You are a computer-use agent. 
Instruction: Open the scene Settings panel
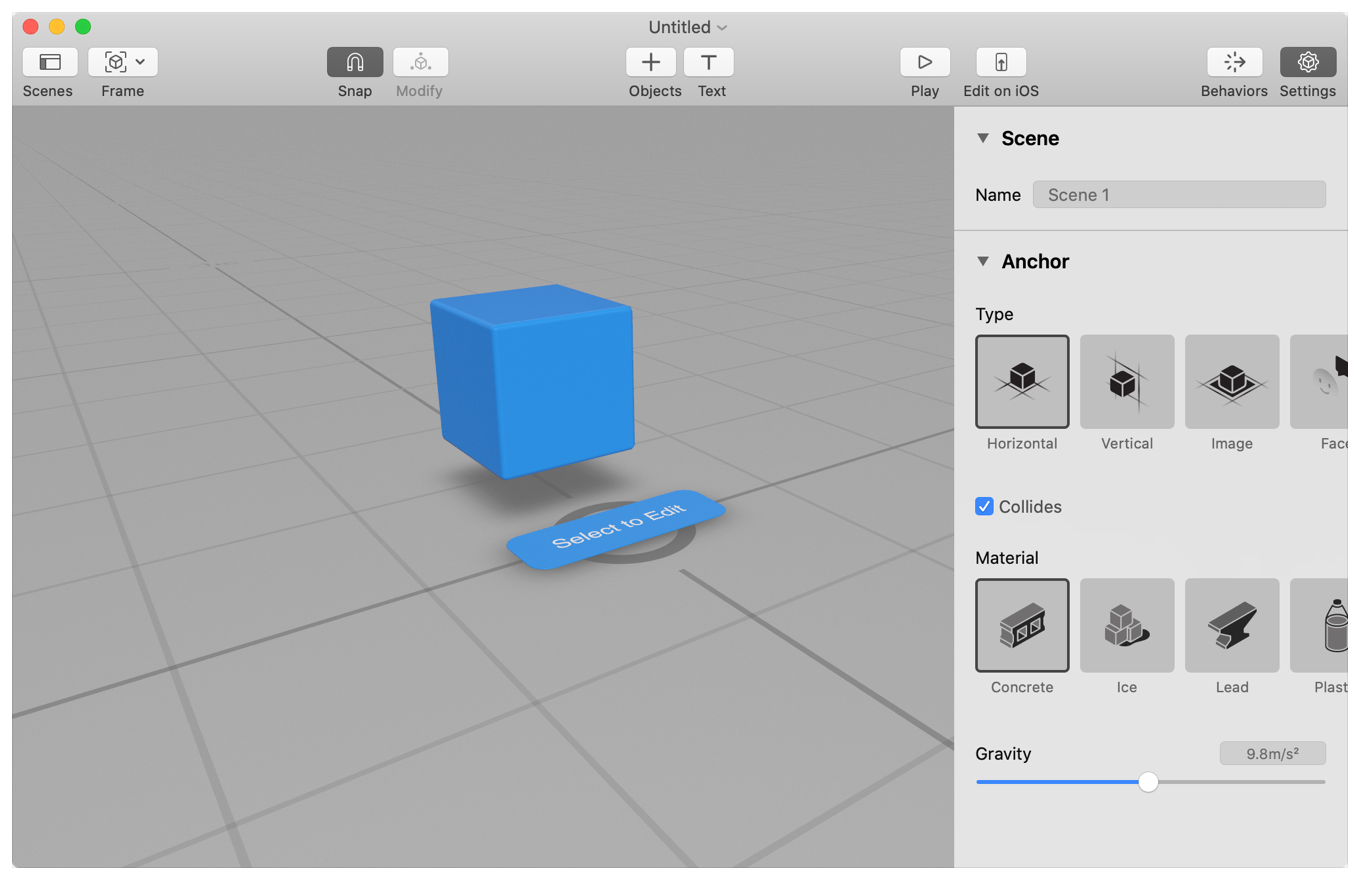pyautogui.click(x=1308, y=61)
